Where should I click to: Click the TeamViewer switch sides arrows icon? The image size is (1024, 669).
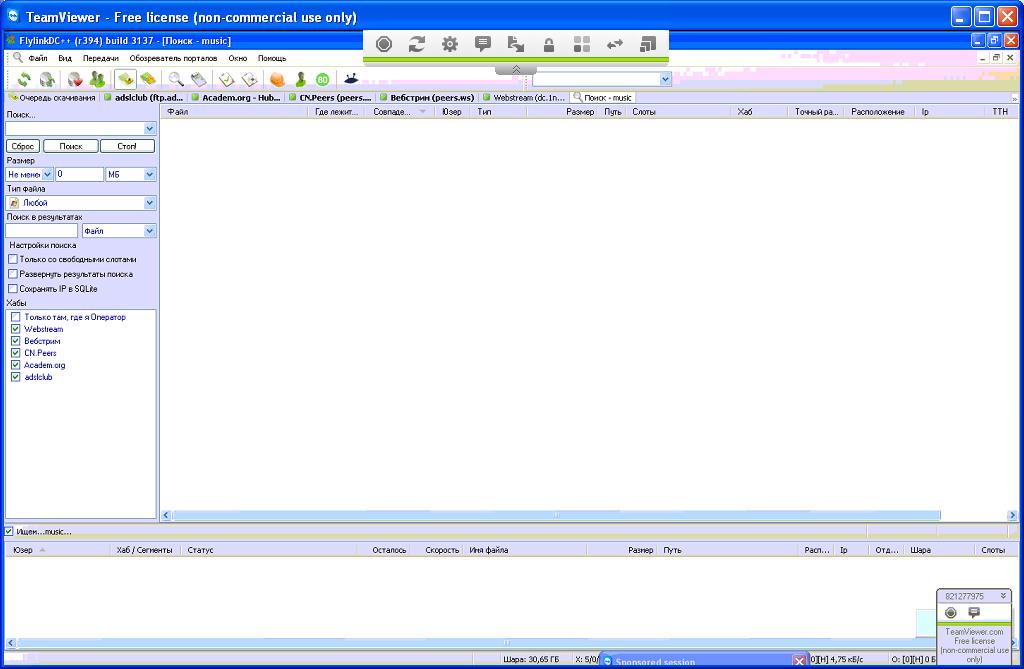[615, 44]
